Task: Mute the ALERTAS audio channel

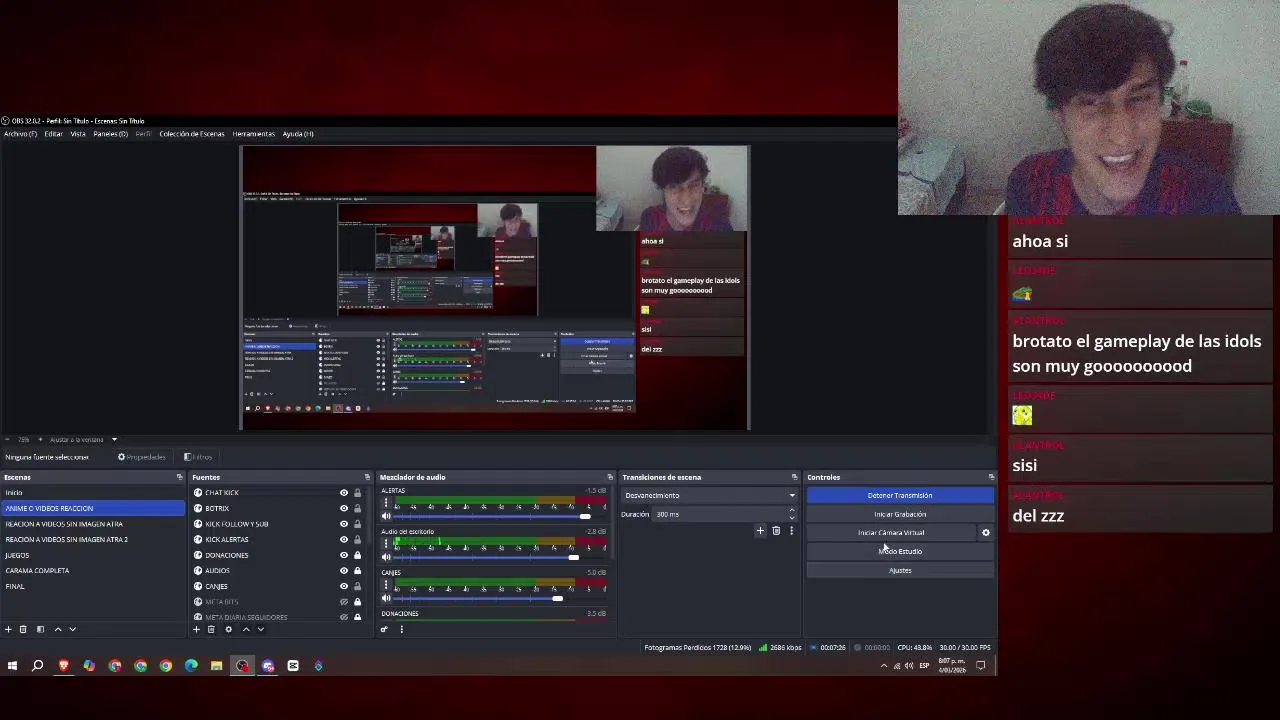Action: pyautogui.click(x=386, y=516)
